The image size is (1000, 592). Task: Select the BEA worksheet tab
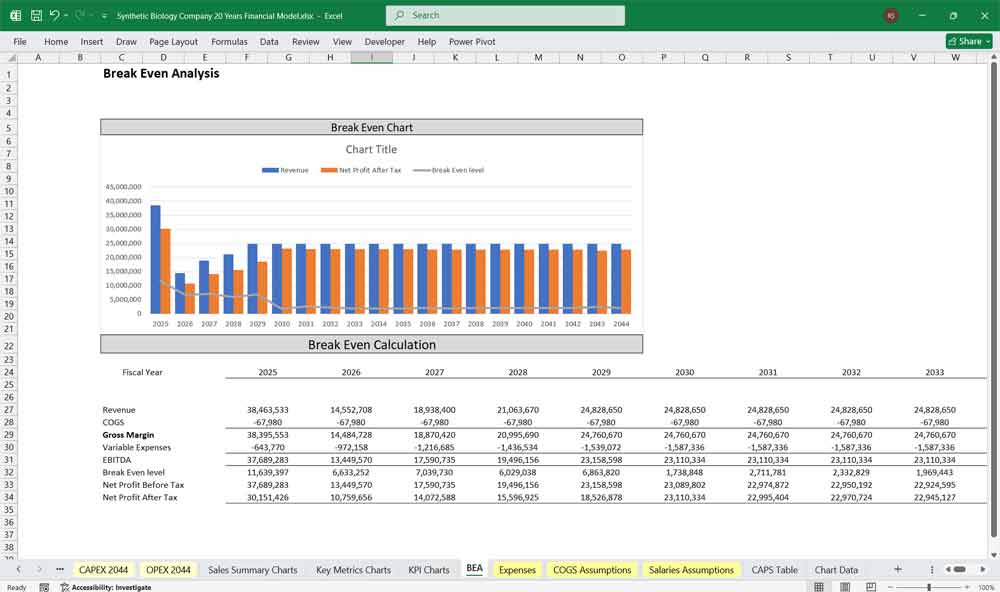pos(474,569)
